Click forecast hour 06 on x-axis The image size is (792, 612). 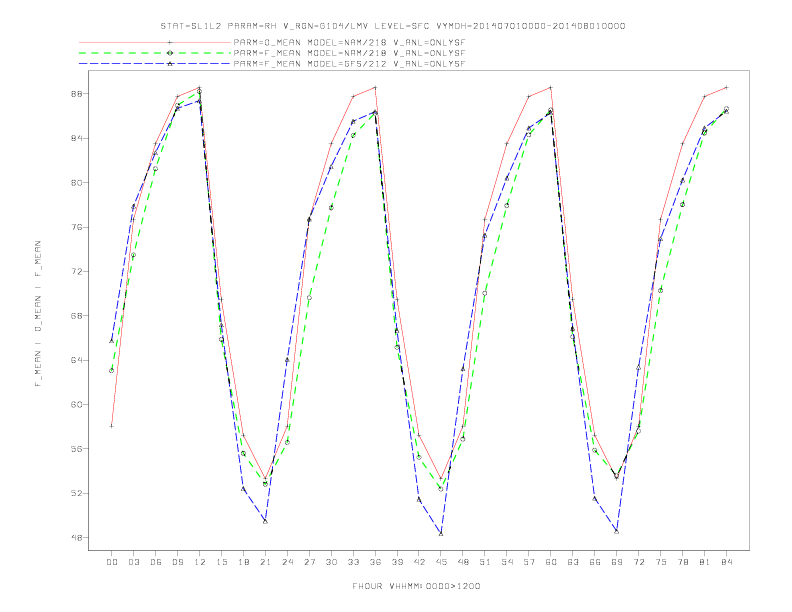click(x=156, y=562)
